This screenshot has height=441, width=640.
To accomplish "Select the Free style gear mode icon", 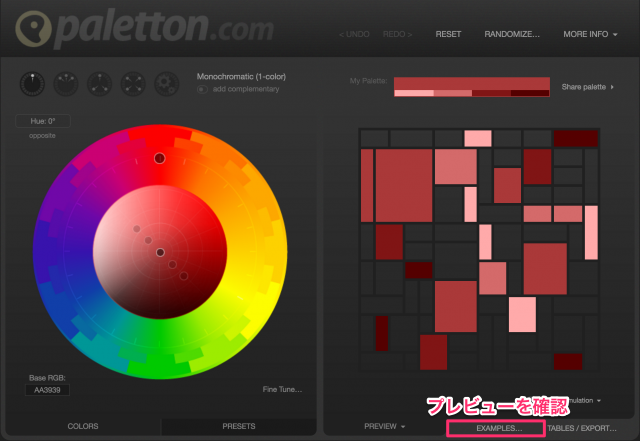I will 167,84.
